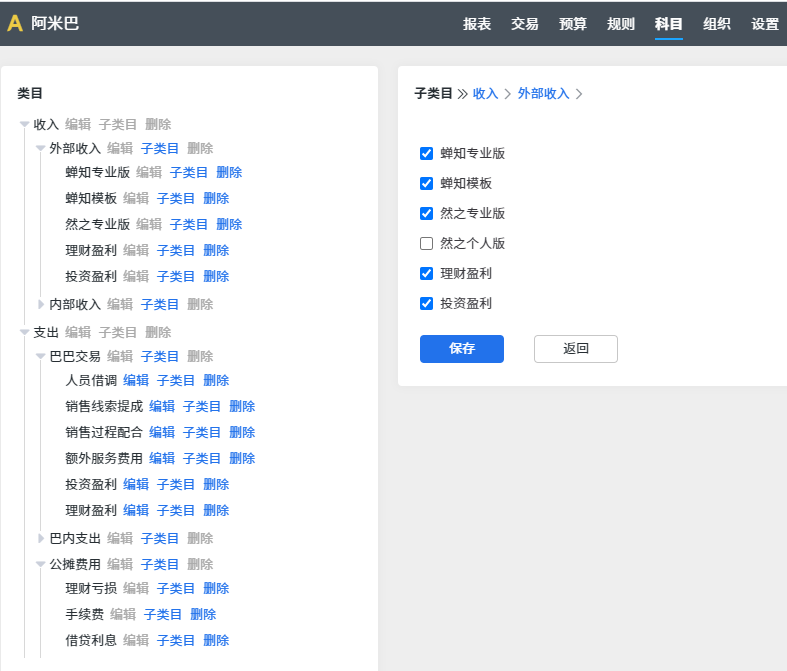The width and height of the screenshot is (787, 671).
Task: Delete the 蝉知专业版 category
Action: [229, 173]
